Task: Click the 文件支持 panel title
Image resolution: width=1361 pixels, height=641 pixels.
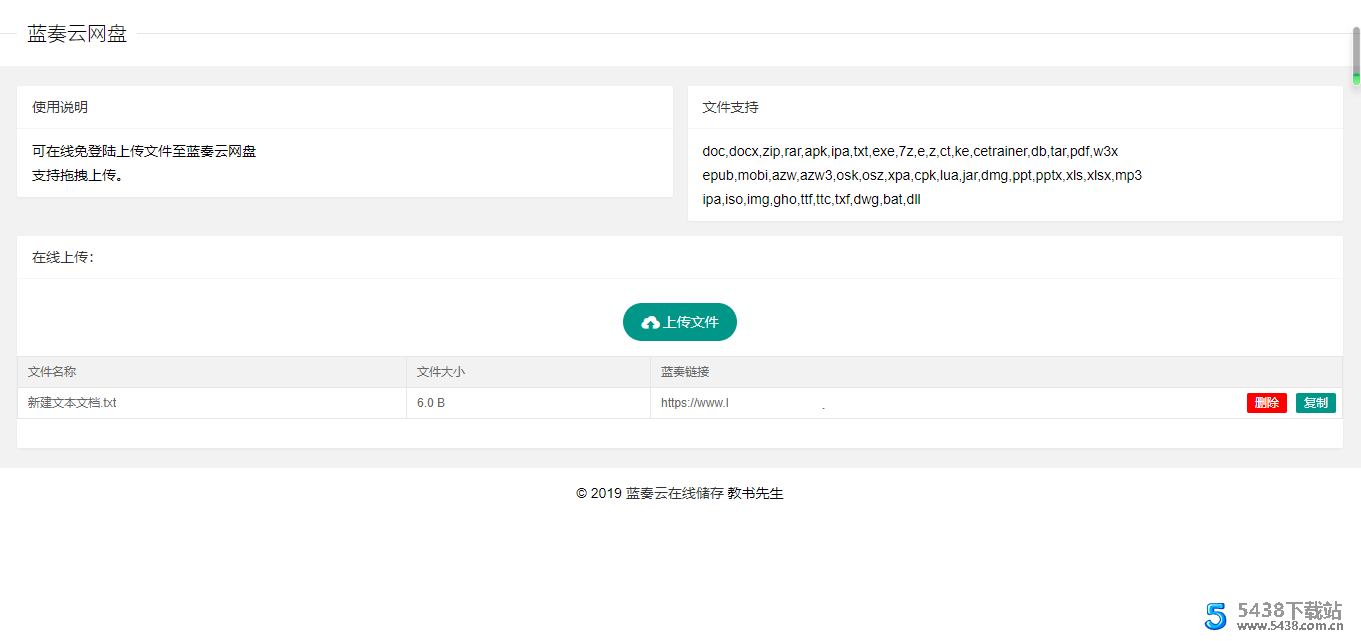Action: coord(730,107)
